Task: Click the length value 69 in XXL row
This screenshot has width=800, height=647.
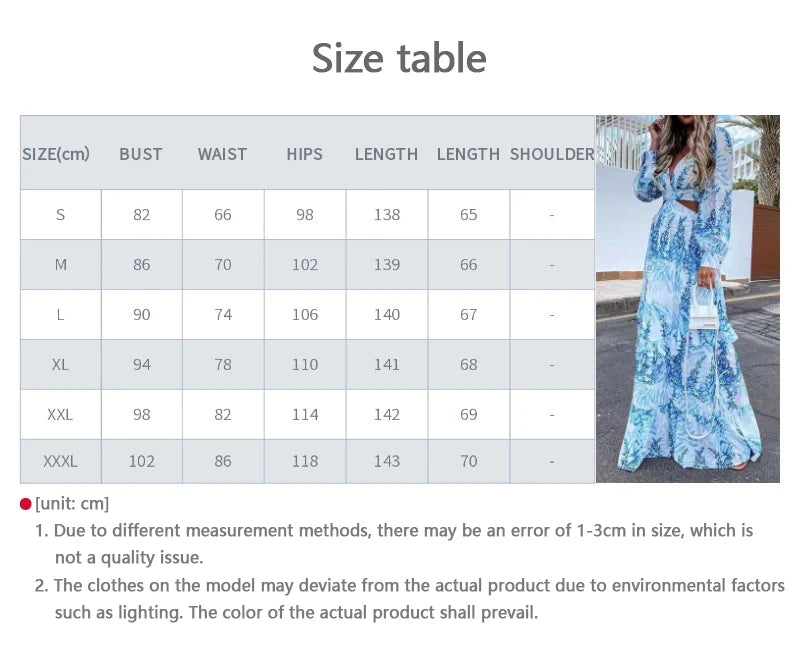Action: tap(469, 414)
